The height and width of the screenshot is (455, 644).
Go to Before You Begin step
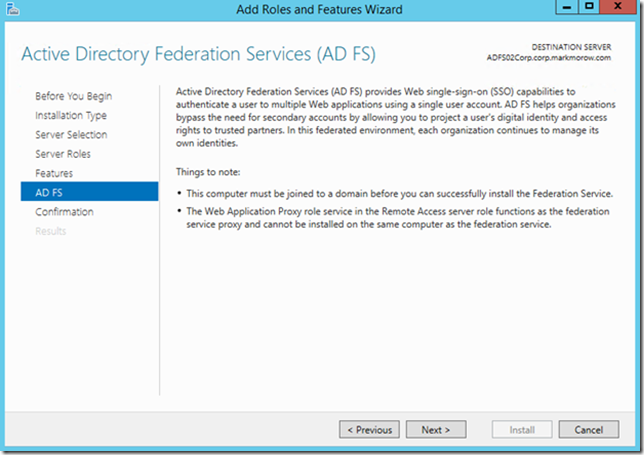pos(74,96)
